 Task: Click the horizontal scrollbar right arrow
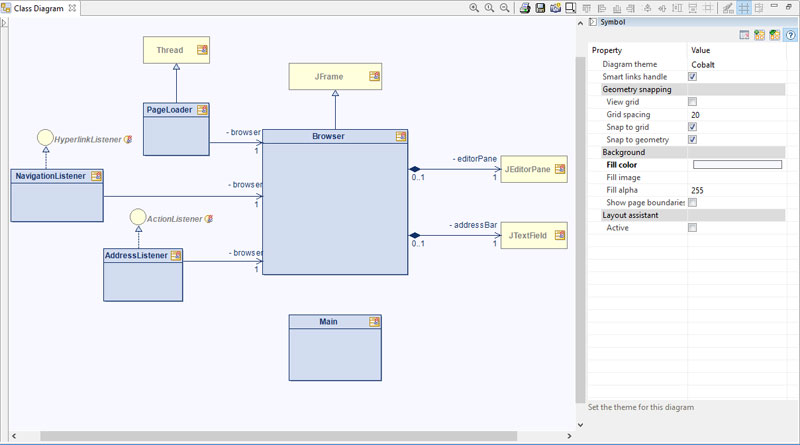tap(569, 436)
